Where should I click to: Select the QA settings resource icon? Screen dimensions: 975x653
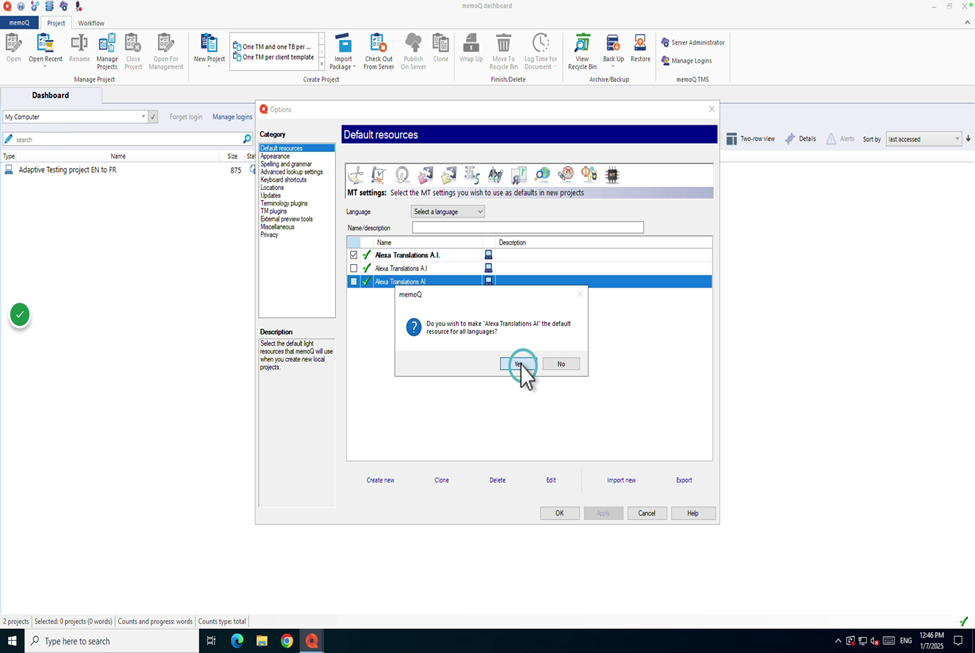pos(379,175)
